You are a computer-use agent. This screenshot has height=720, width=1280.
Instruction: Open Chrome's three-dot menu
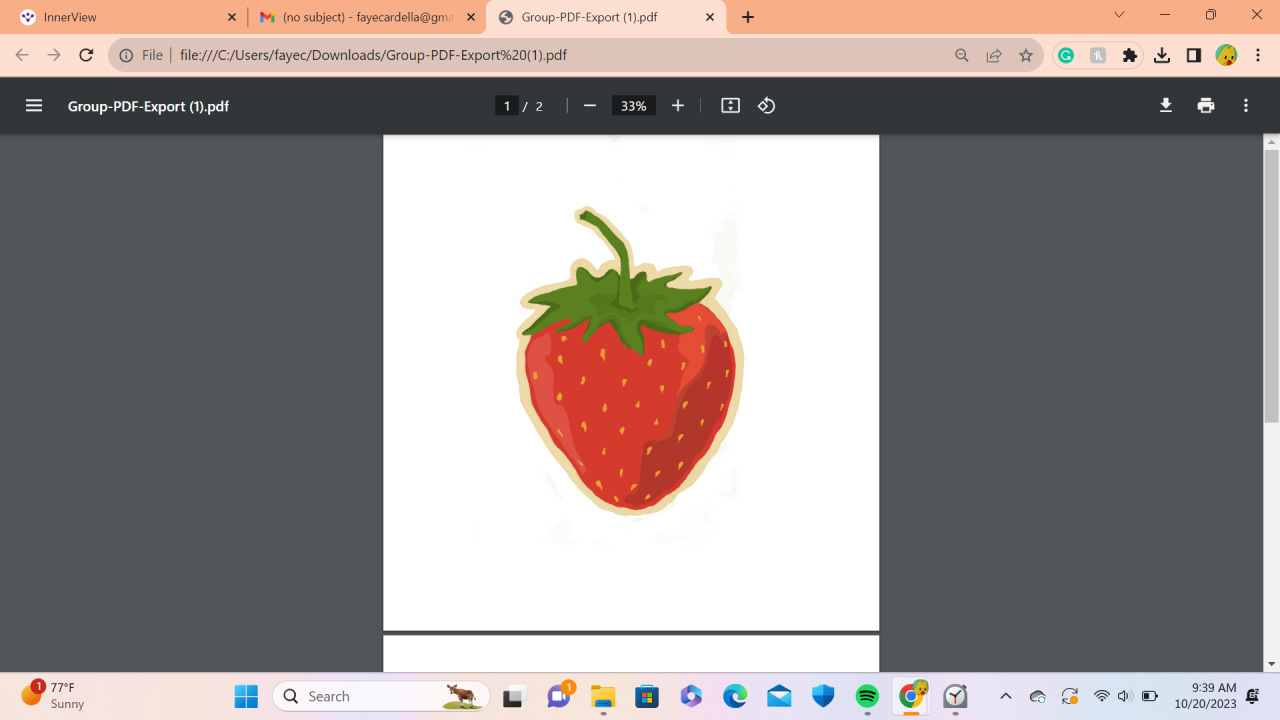point(1258,56)
